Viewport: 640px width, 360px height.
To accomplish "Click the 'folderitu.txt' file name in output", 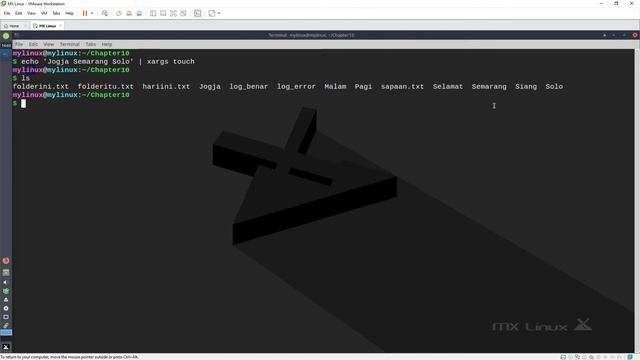I will 106,87.
